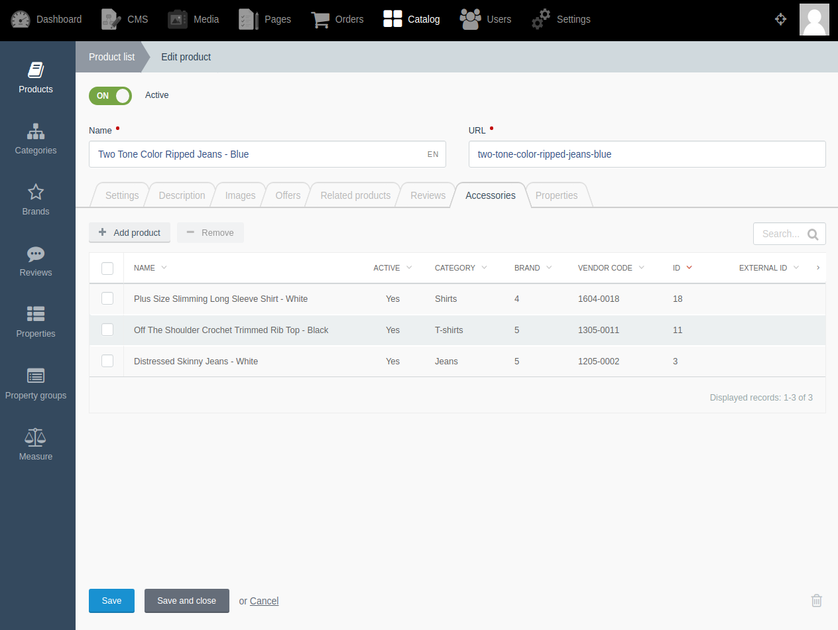
Task: Click 'Displayed records: 1-3 of 3' text
Action: tap(761, 398)
